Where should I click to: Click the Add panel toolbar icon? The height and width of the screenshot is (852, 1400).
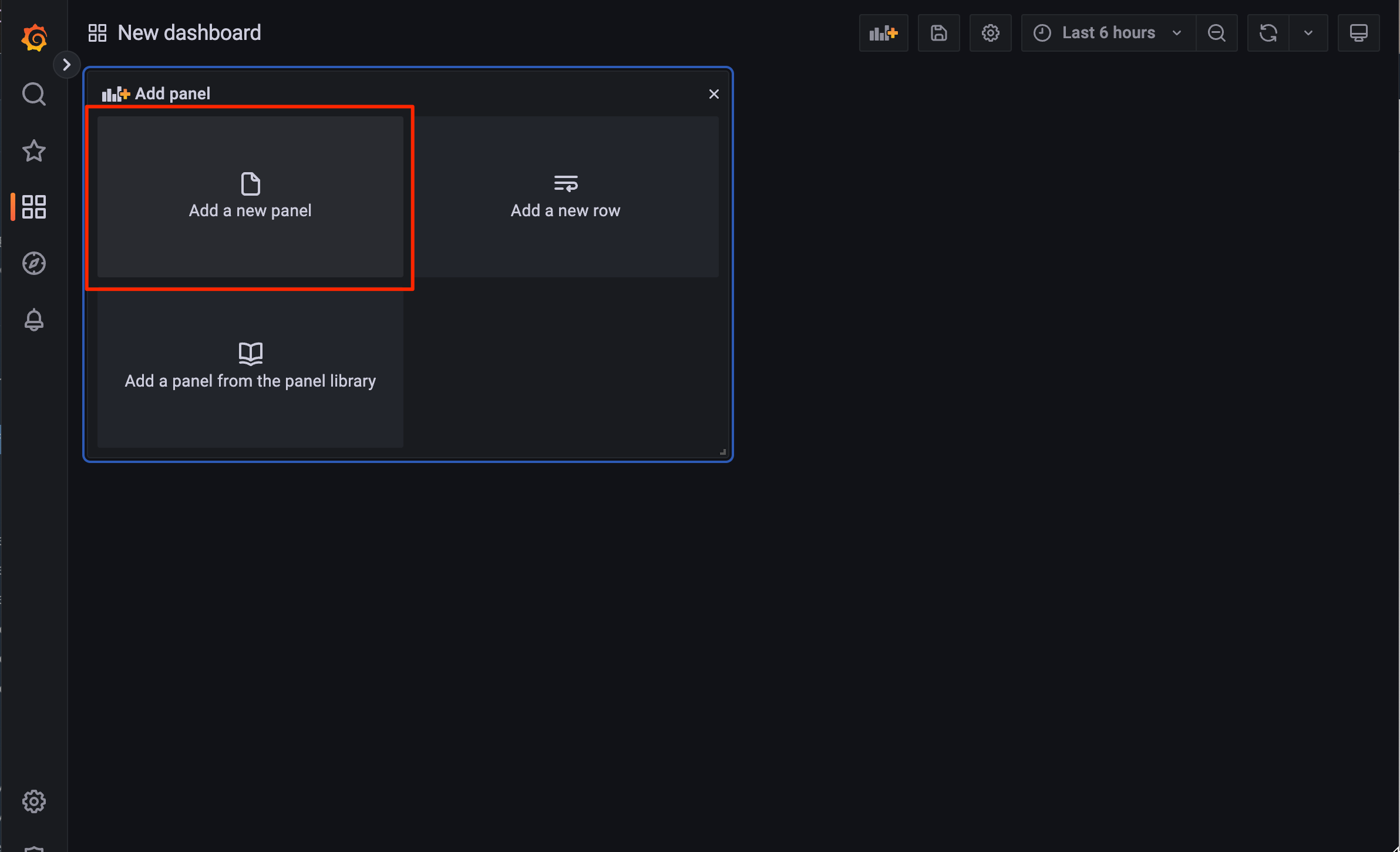[x=883, y=33]
